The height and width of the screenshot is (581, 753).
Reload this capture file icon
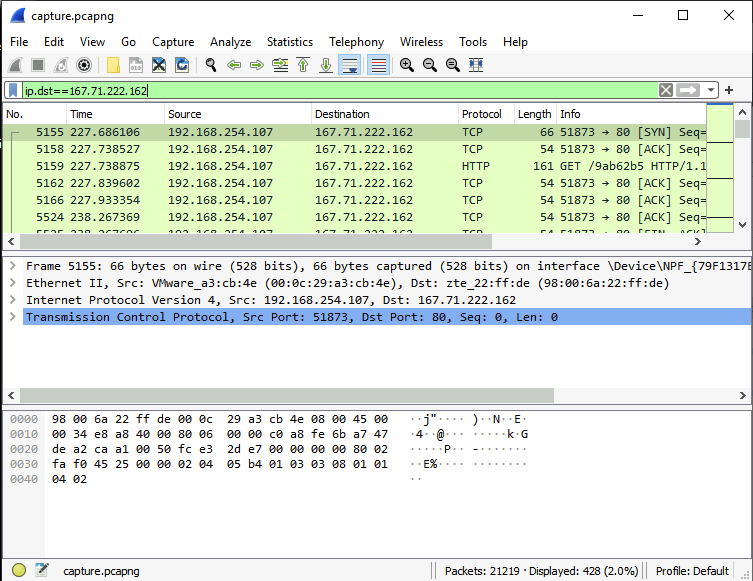[x=182, y=65]
